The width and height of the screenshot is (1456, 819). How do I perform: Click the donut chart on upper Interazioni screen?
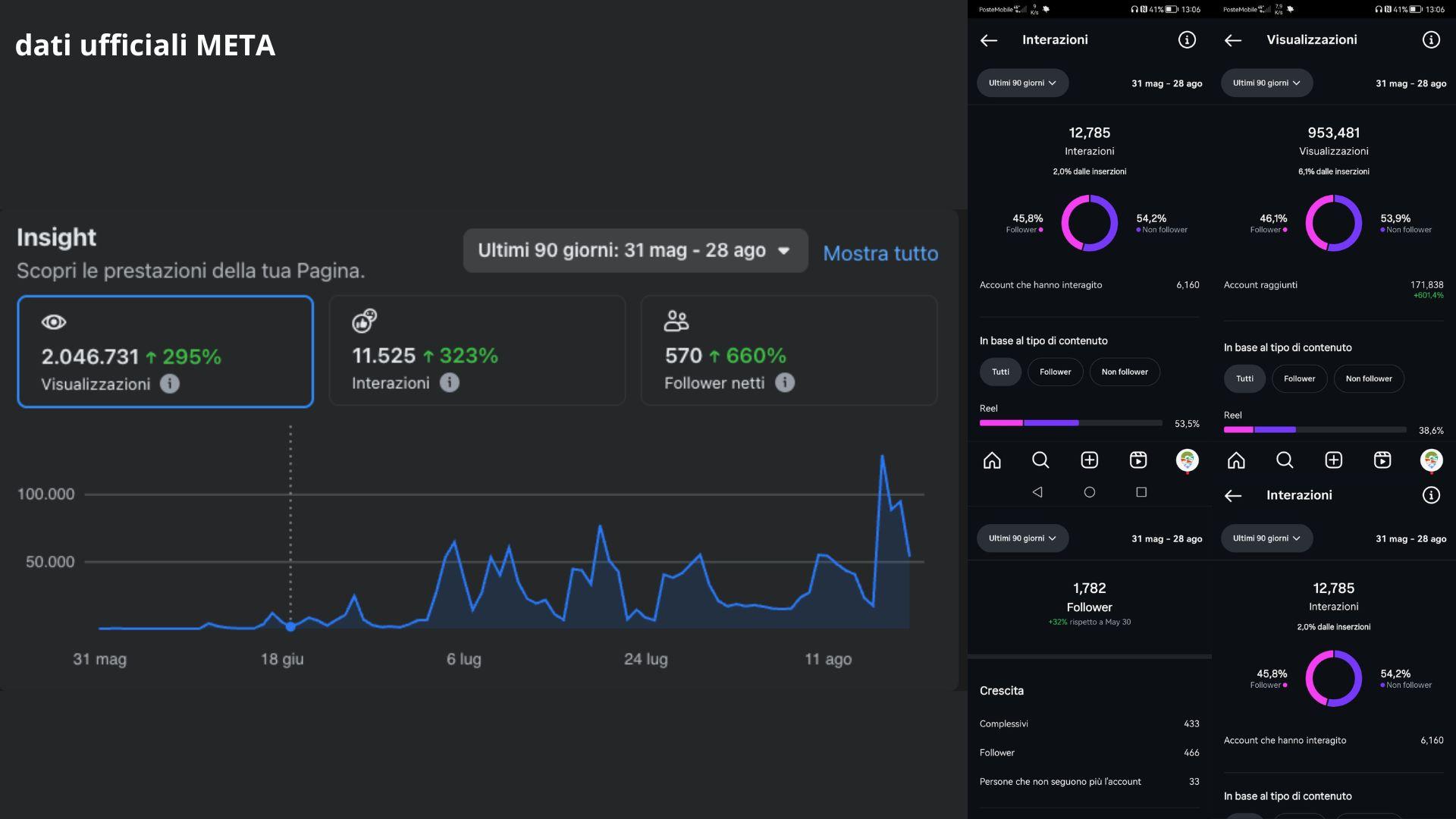[x=1090, y=223]
